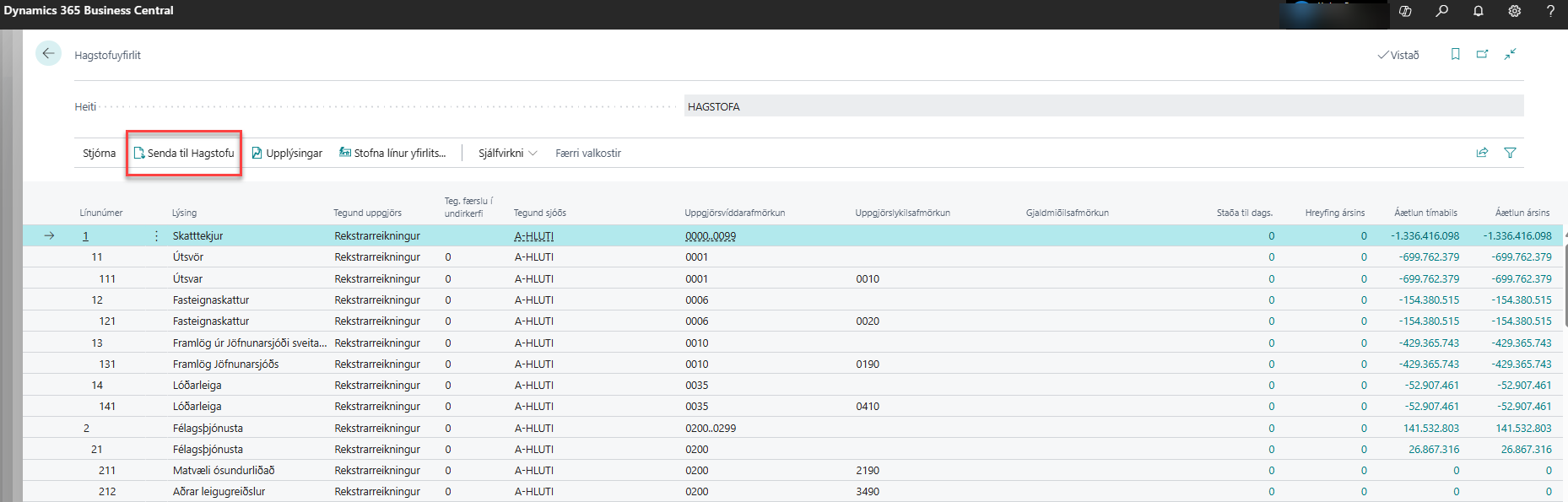The image size is (1568, 502).
Task: Open line number 1 link
Action: pos(85,236)
